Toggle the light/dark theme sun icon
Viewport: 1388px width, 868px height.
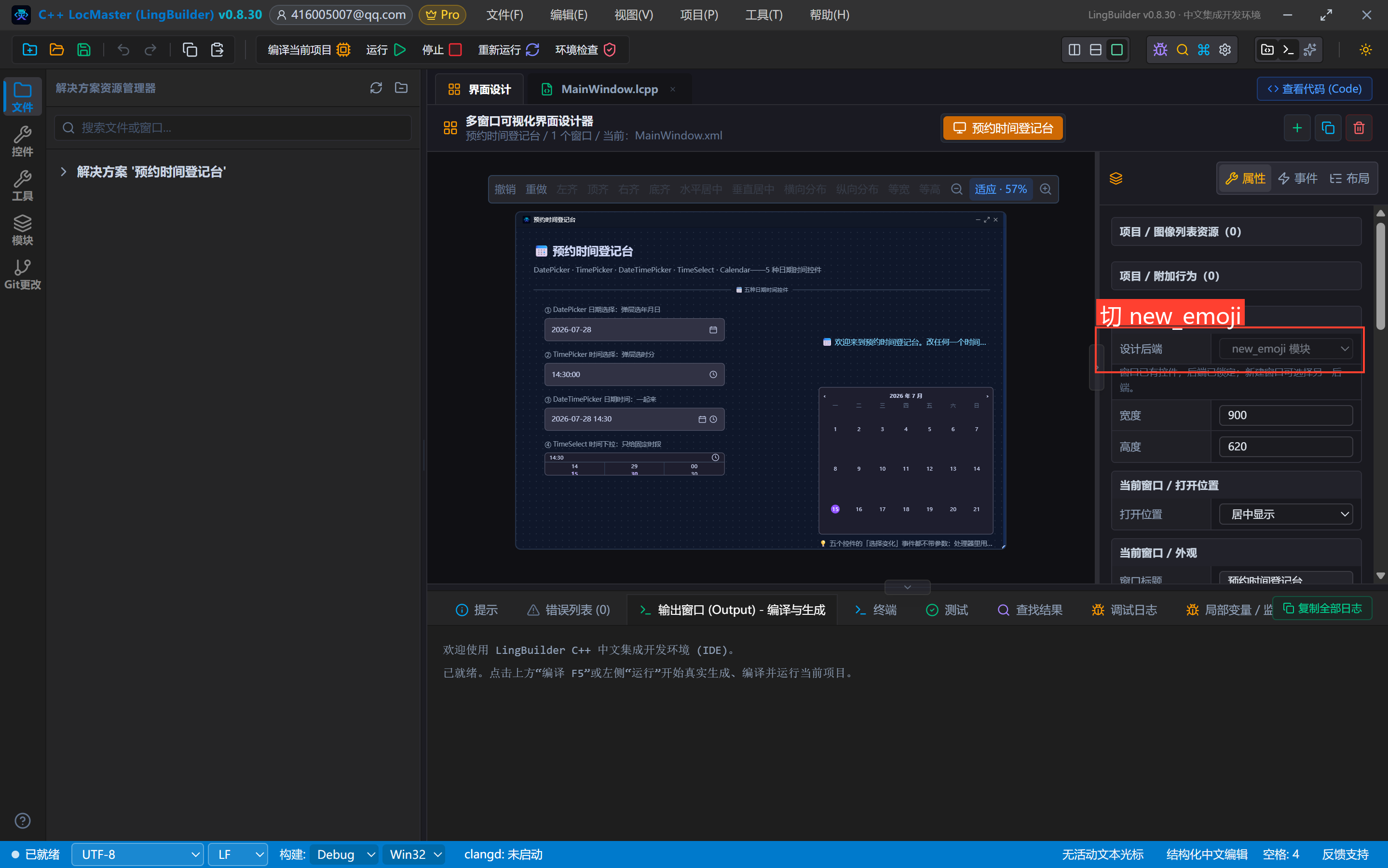click(x=1365, y=50)
